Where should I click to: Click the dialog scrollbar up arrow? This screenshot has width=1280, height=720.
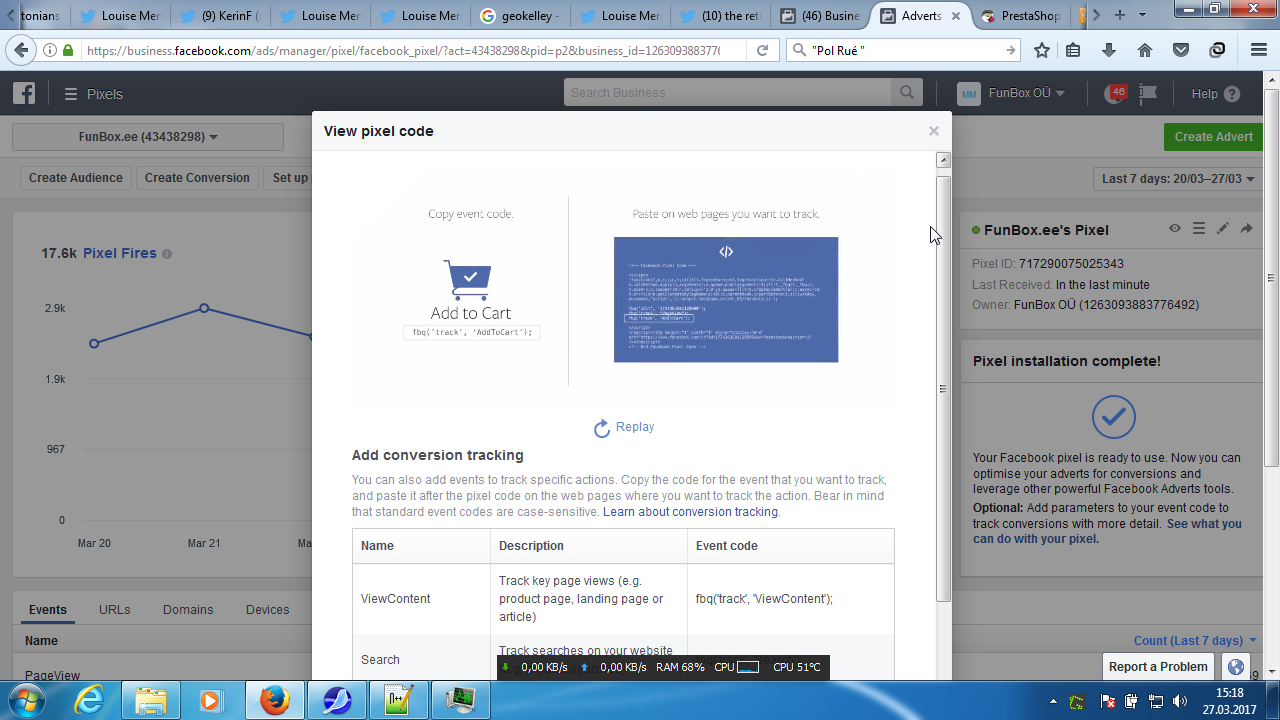[x=943, y=160]
